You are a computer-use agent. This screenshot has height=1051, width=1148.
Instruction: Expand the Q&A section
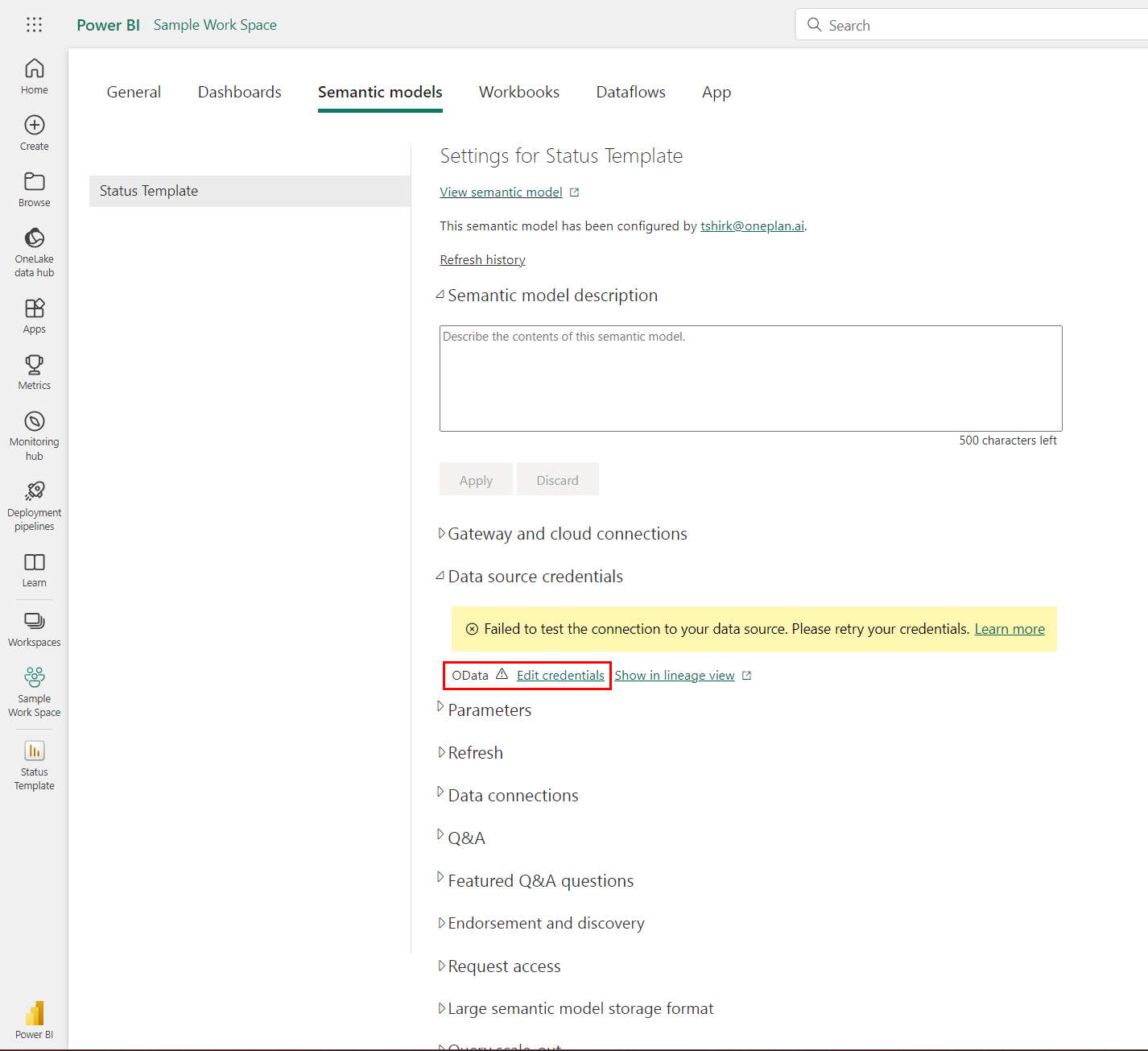(x=440, y=834)
